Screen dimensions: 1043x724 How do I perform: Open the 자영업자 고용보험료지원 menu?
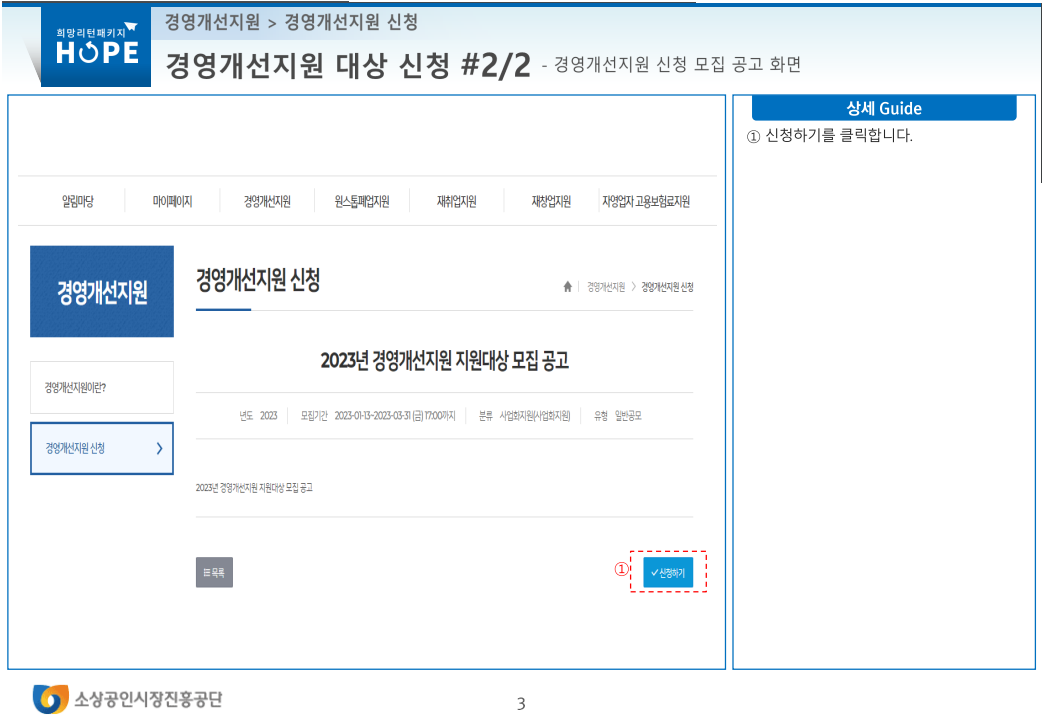[648, 200]
